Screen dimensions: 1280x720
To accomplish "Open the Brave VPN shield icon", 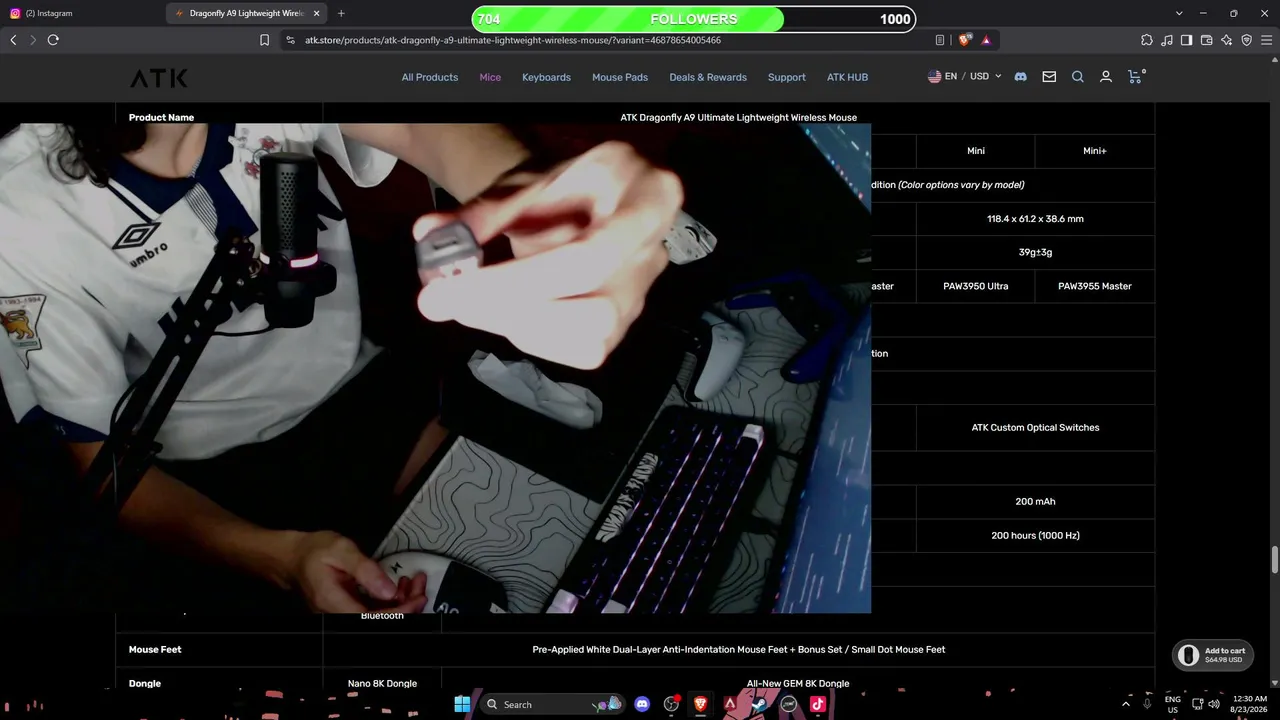I will click(x=1247, y=40).
